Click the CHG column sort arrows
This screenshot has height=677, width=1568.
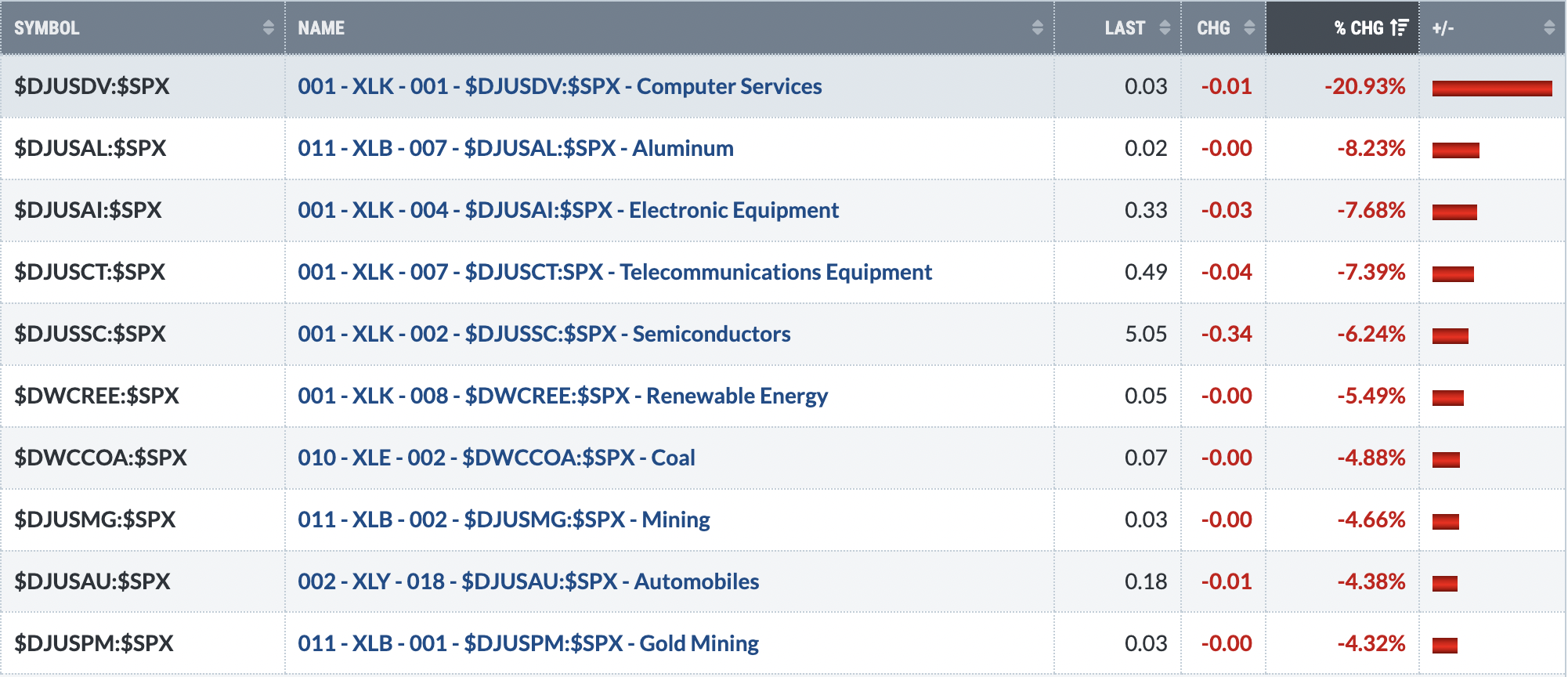(1249, 27)
